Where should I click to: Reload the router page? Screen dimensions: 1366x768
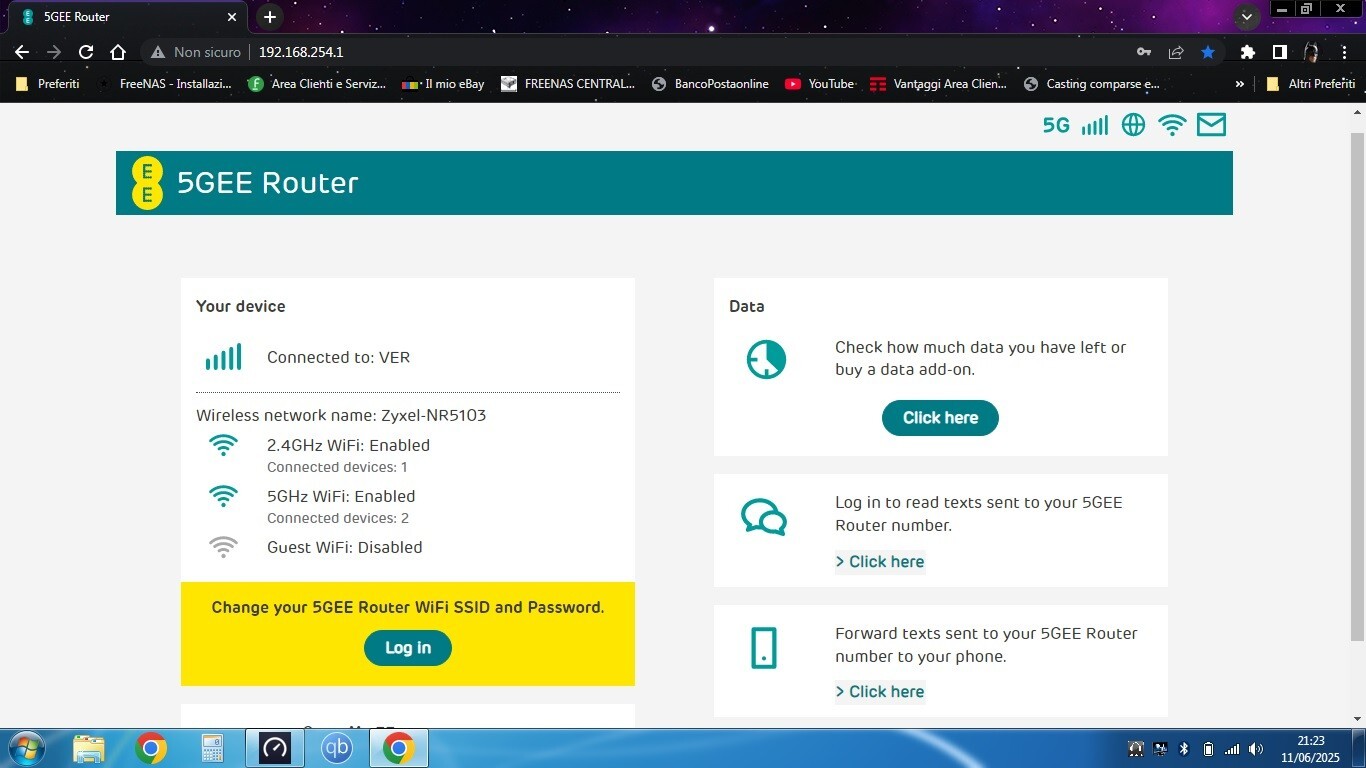pyautogui.click(x=86, y=52)
